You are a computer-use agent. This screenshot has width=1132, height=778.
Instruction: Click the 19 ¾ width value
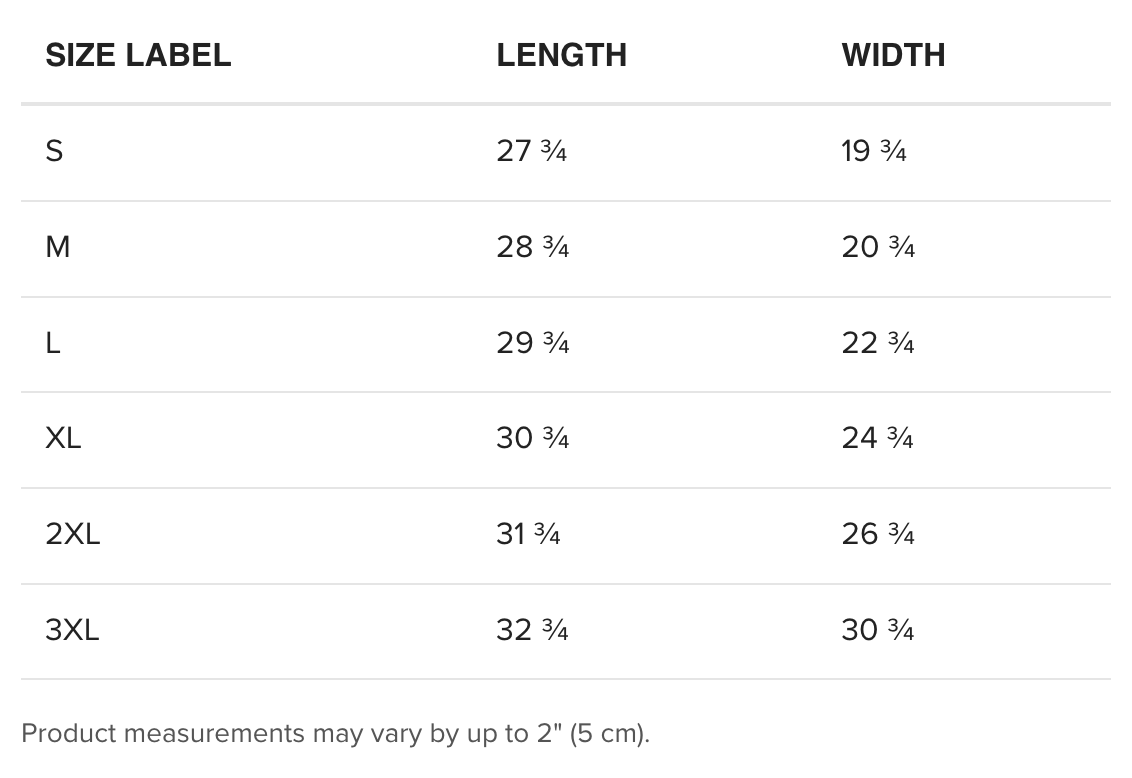tap(874, 151)
